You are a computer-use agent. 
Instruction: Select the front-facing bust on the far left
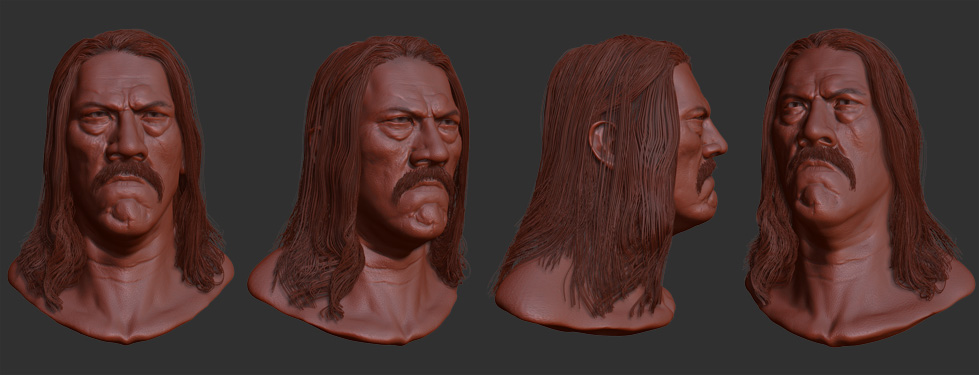(122, 187)
